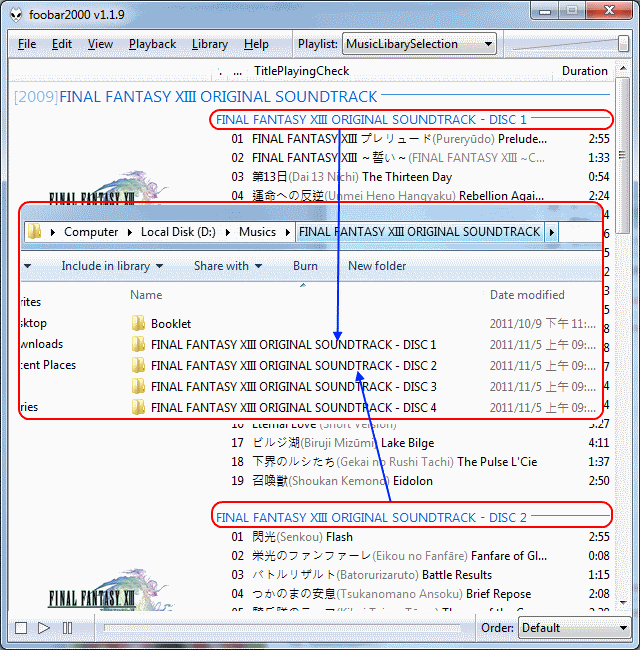Select track 02 Fanfare of Glory
The height and width of the screenshot is (650, 640).
click(420, 556)
